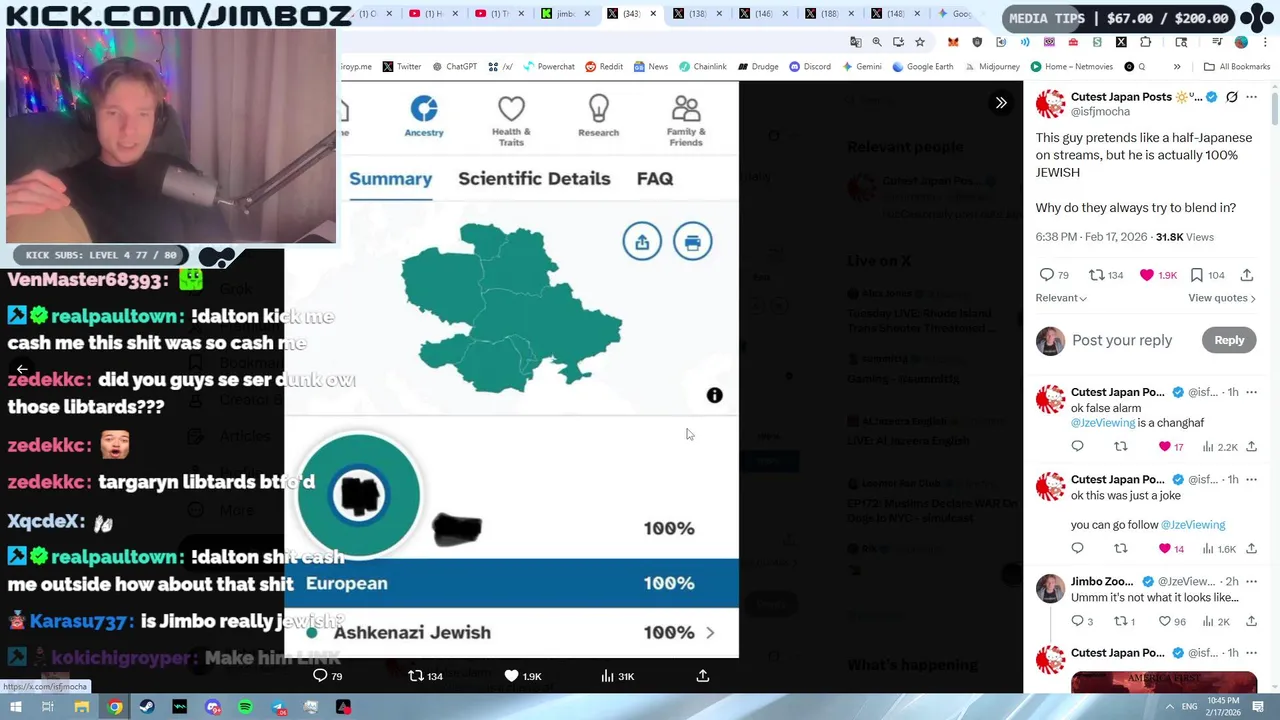
Task: Click views icon showing 31K under image
Action: coord(607,676)
